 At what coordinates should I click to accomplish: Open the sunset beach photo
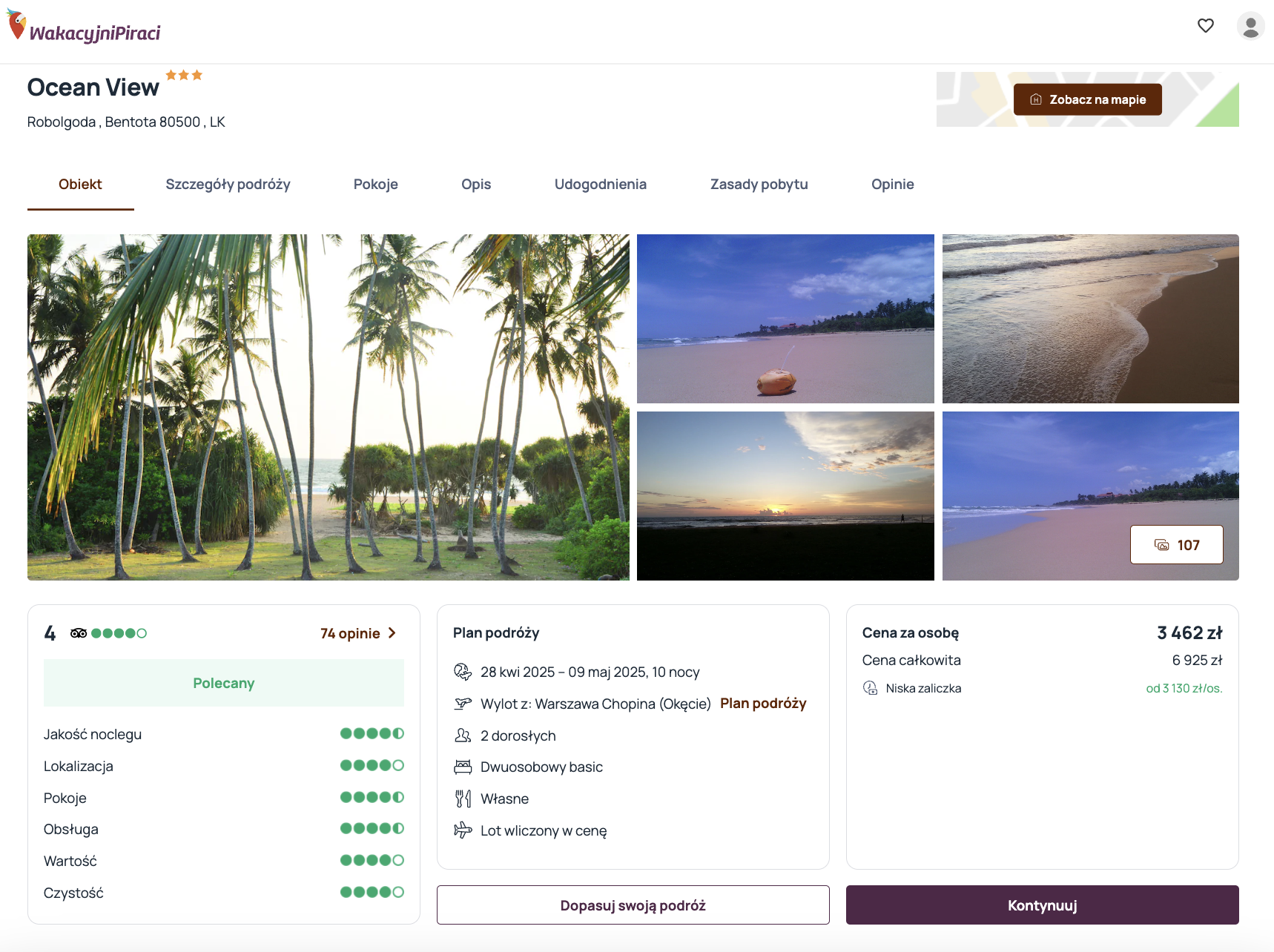coord(785,496)
